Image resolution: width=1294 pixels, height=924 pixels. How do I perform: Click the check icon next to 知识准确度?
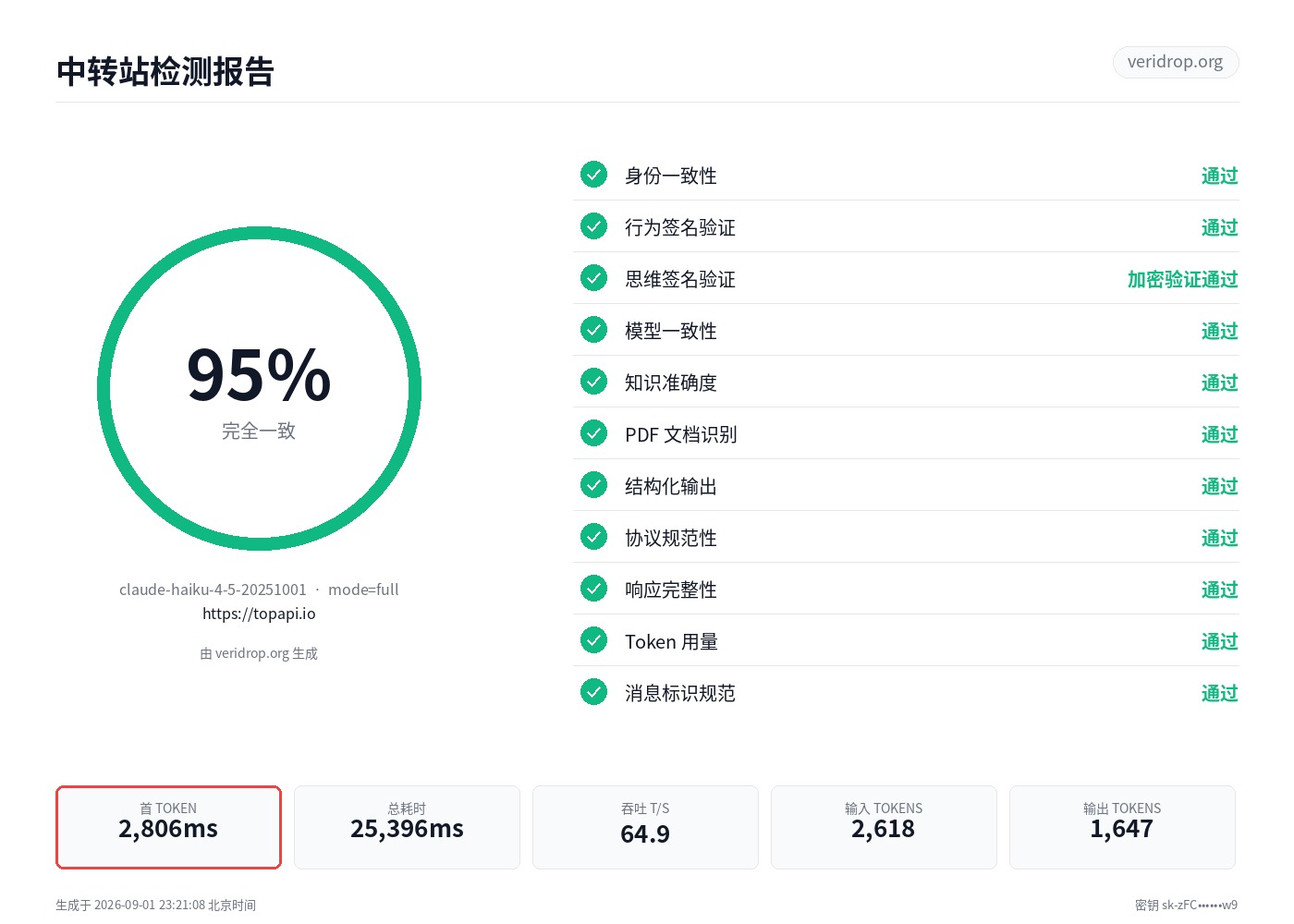[593, 382]
